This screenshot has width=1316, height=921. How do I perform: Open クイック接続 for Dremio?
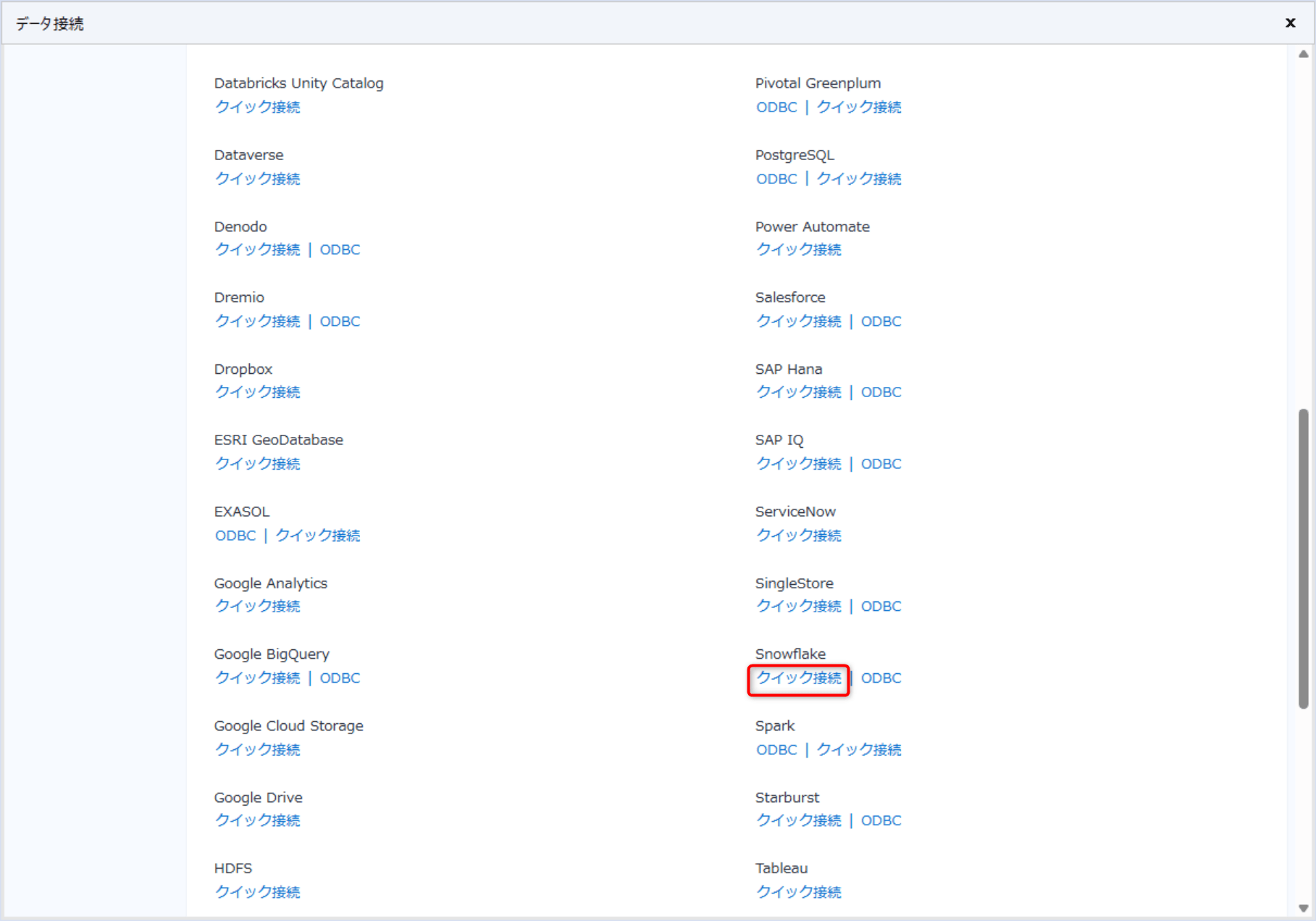click(256, 320)
